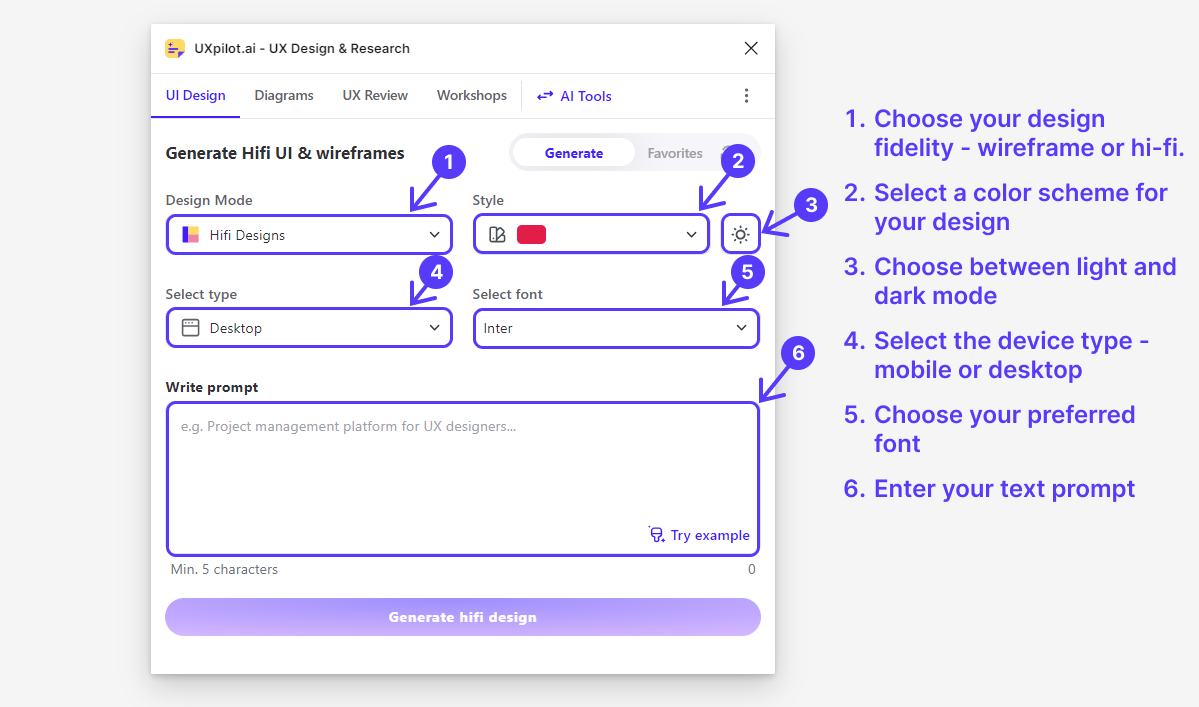The image size is (1199, 707).
Task: Click the 'Design Mode' label
Action: click(209, 200)
